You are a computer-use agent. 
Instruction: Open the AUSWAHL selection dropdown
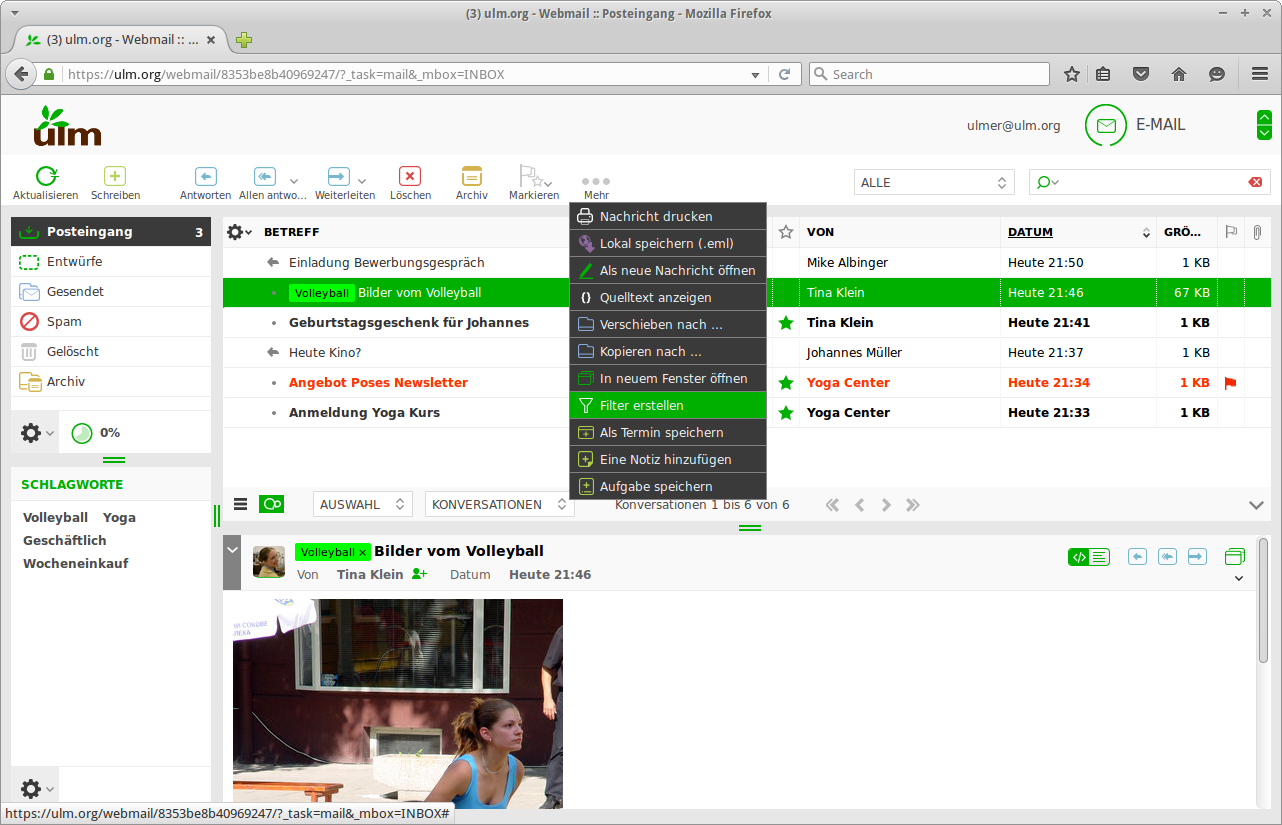click(362, 505)
